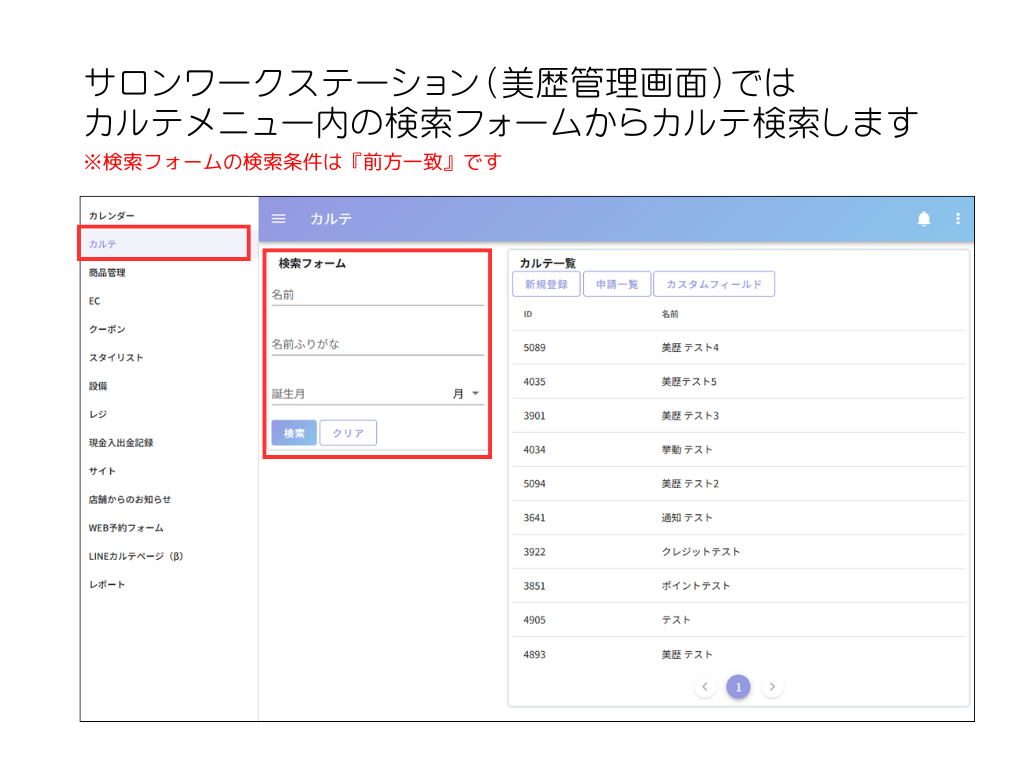
Task: Select the row 美歴テスト5
Action: click(x=739, y=381)
